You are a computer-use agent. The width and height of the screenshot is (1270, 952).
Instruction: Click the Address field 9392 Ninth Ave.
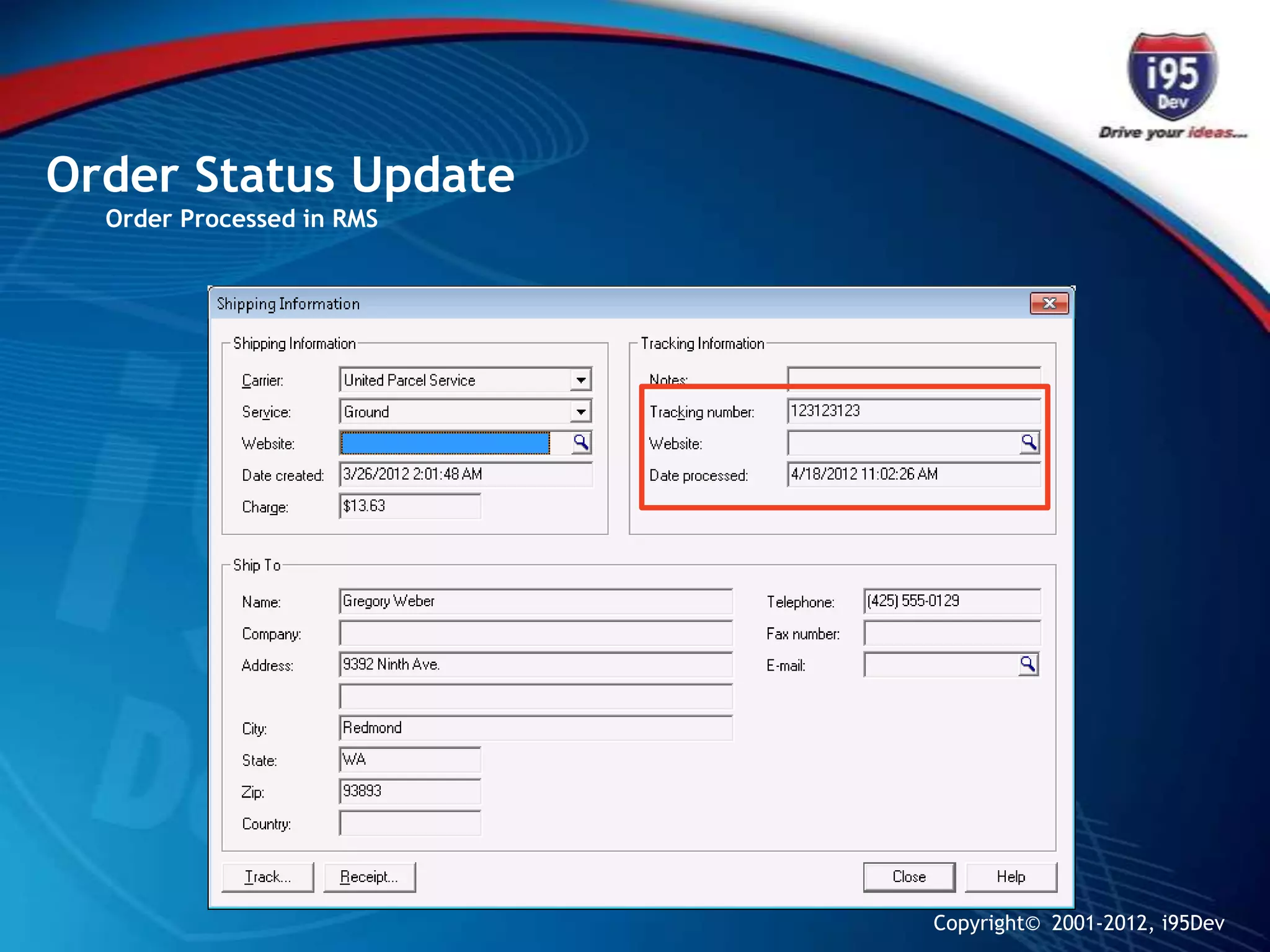(536, 664)
